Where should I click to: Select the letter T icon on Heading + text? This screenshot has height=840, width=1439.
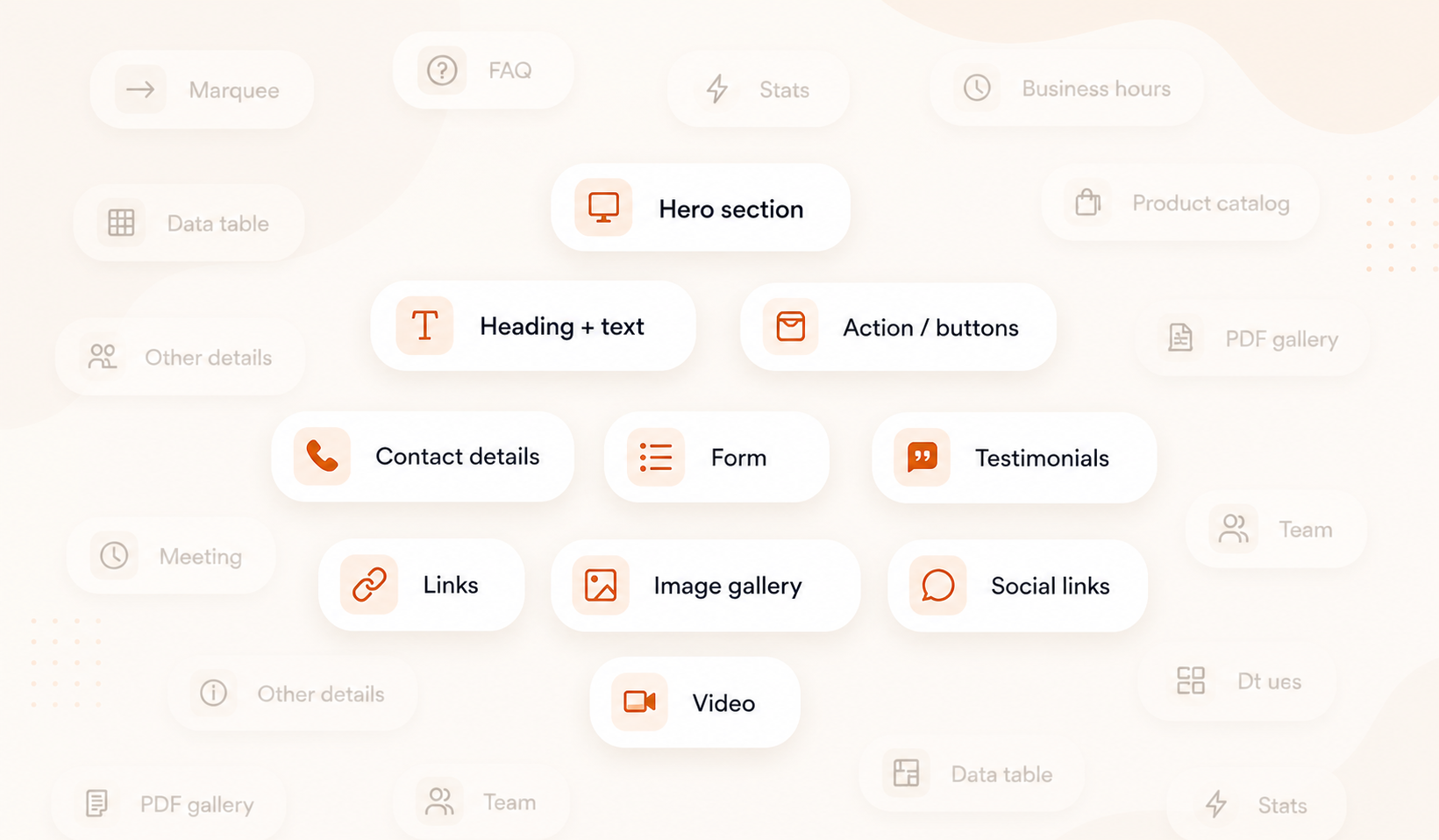coord(424,325)
